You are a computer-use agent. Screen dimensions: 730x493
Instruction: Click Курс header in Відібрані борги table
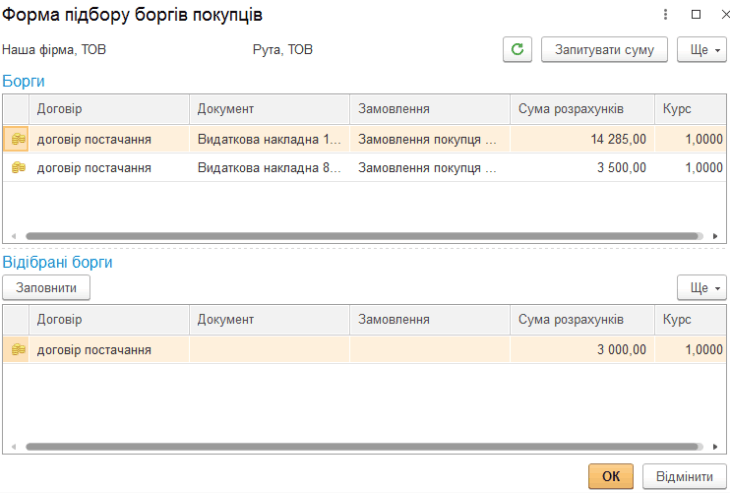tap(690, 320)
